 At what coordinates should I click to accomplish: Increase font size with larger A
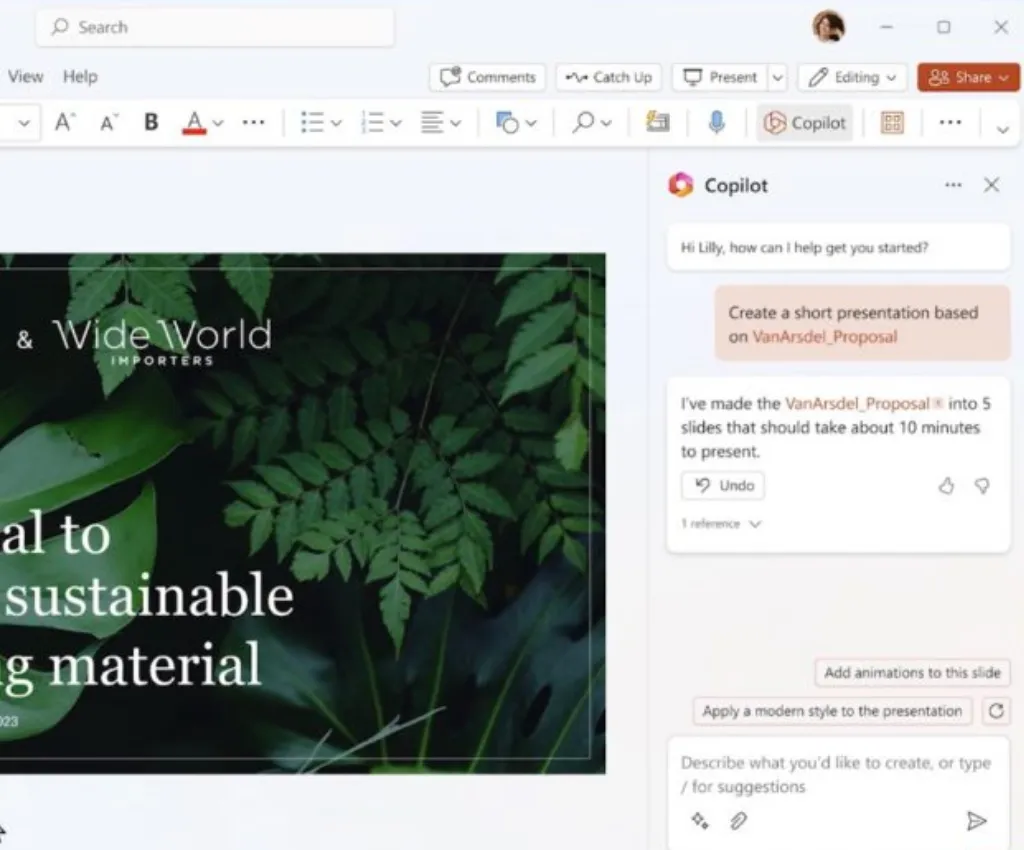click(x=65, y=122)
